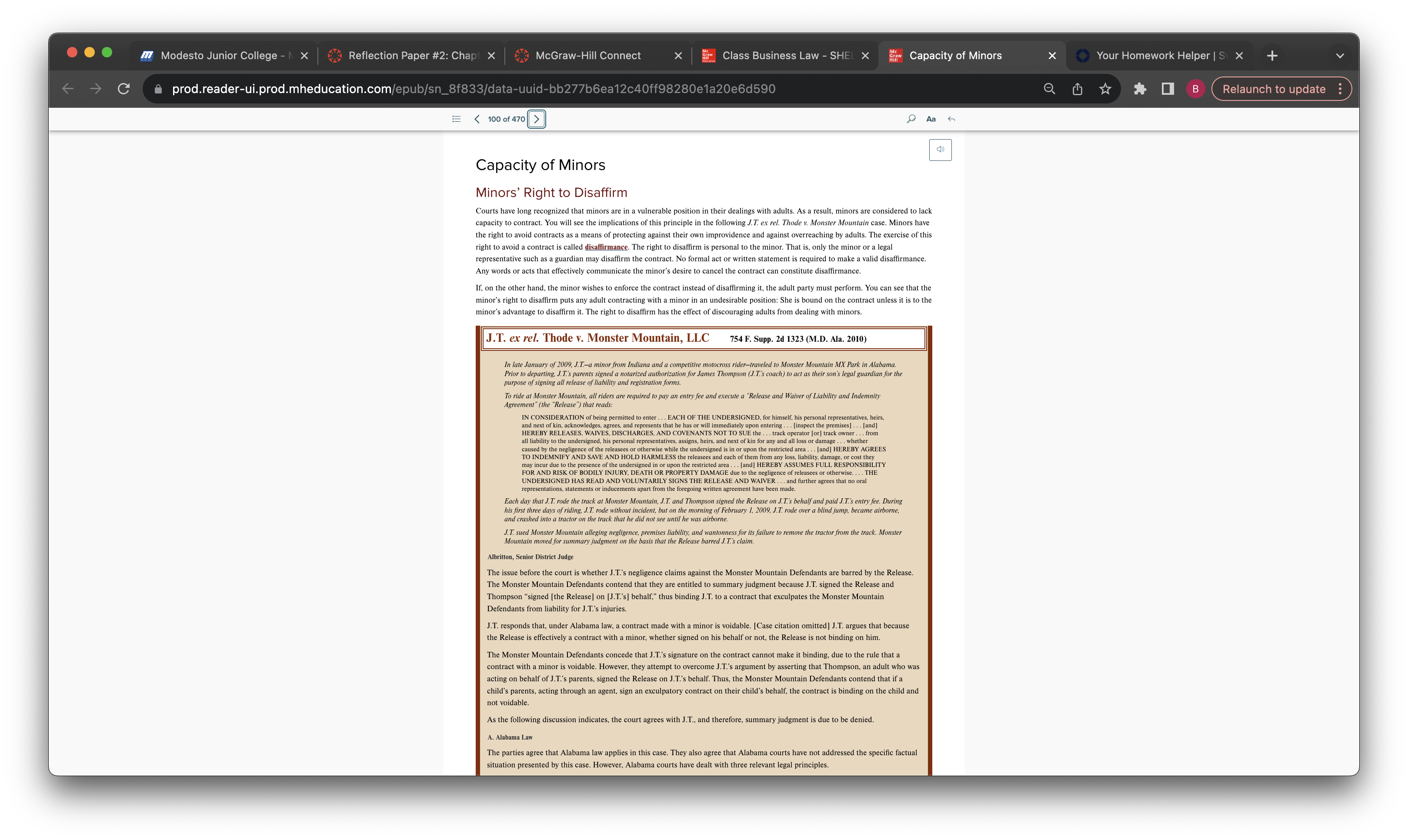View site security lock information
Viewport: 1408px width, 840px height.
pyautogui.click(x=159, y=89)
